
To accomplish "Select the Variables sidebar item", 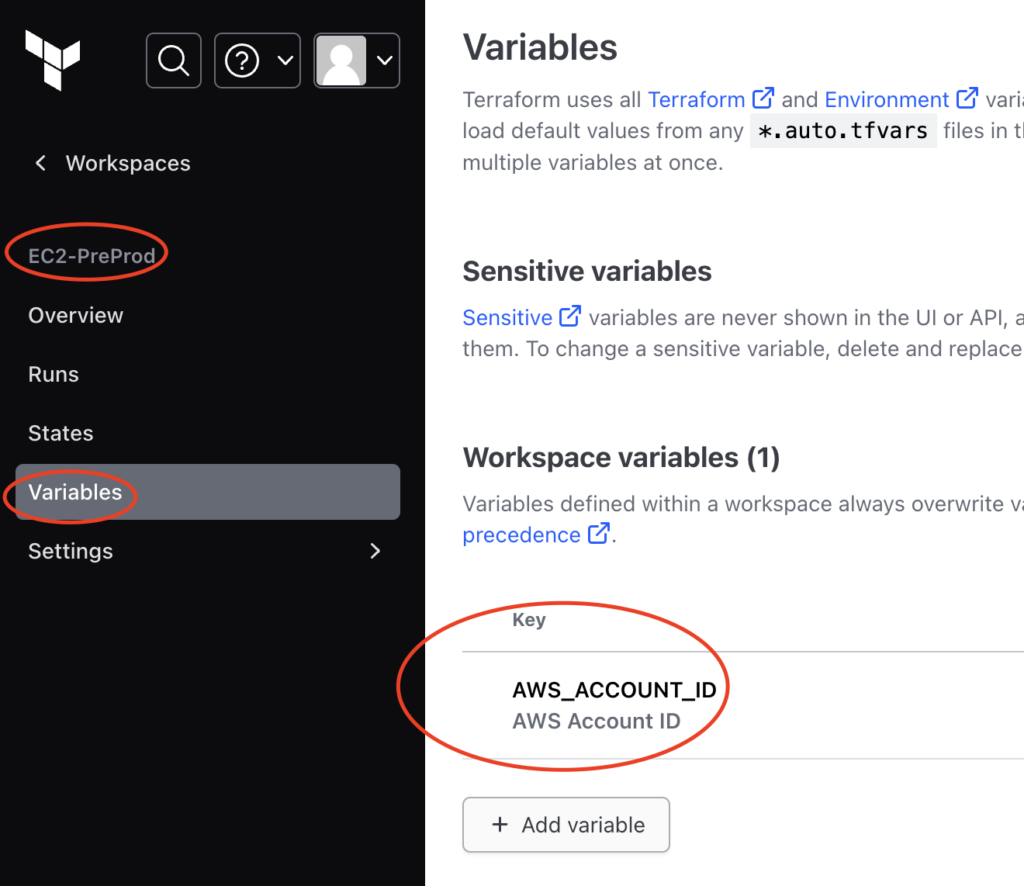I will click(208, 492).
